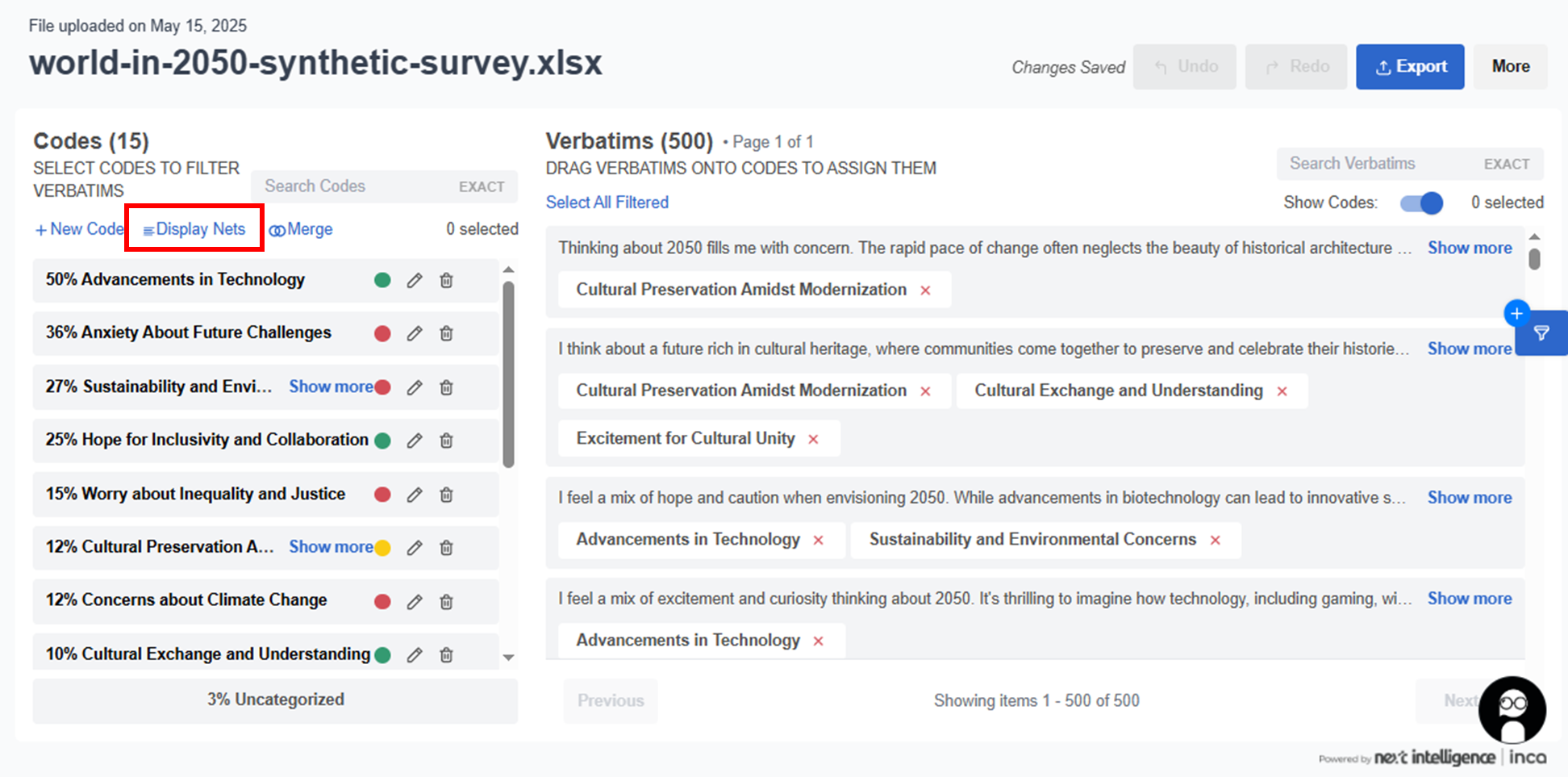Click the blue plus circle button
The width and height of the screenshot is (1568, 777).
[1516, 313]
